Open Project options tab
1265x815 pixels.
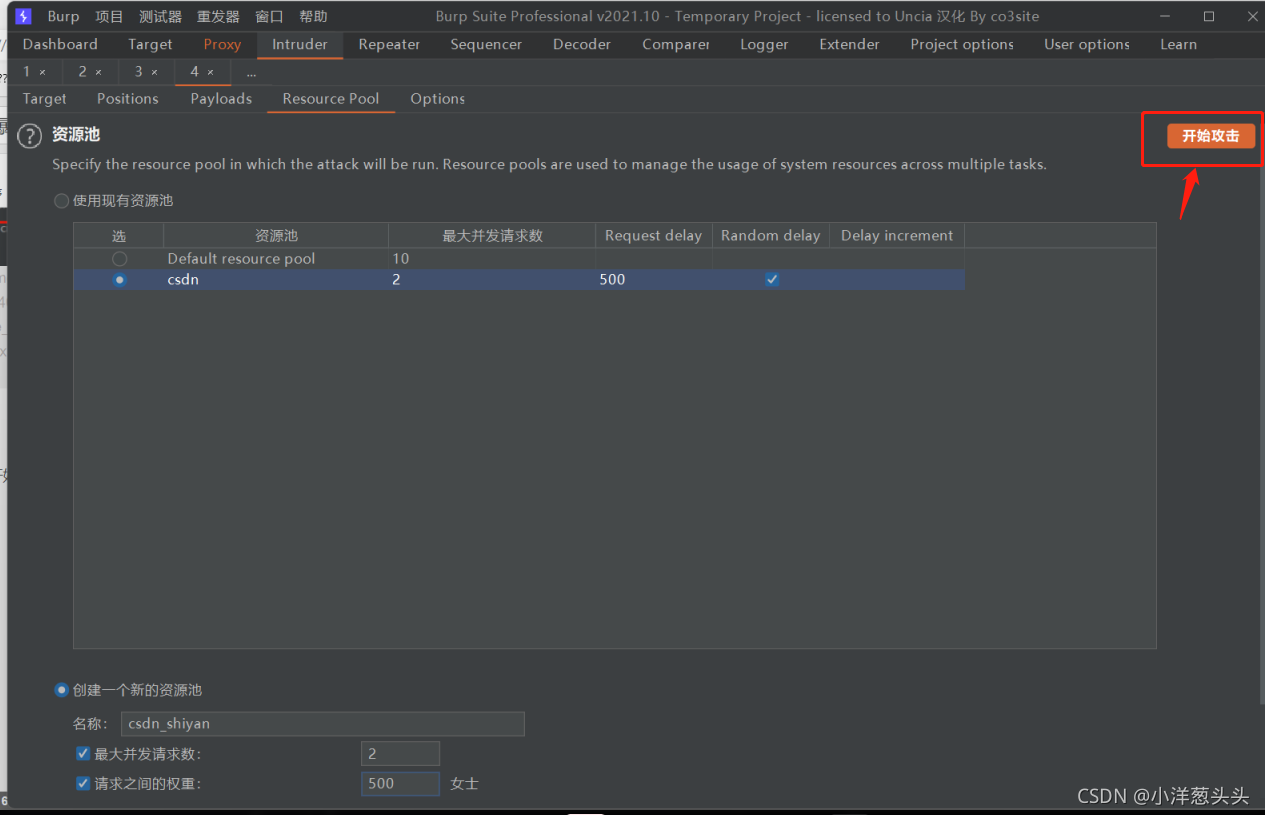(962, 44)
